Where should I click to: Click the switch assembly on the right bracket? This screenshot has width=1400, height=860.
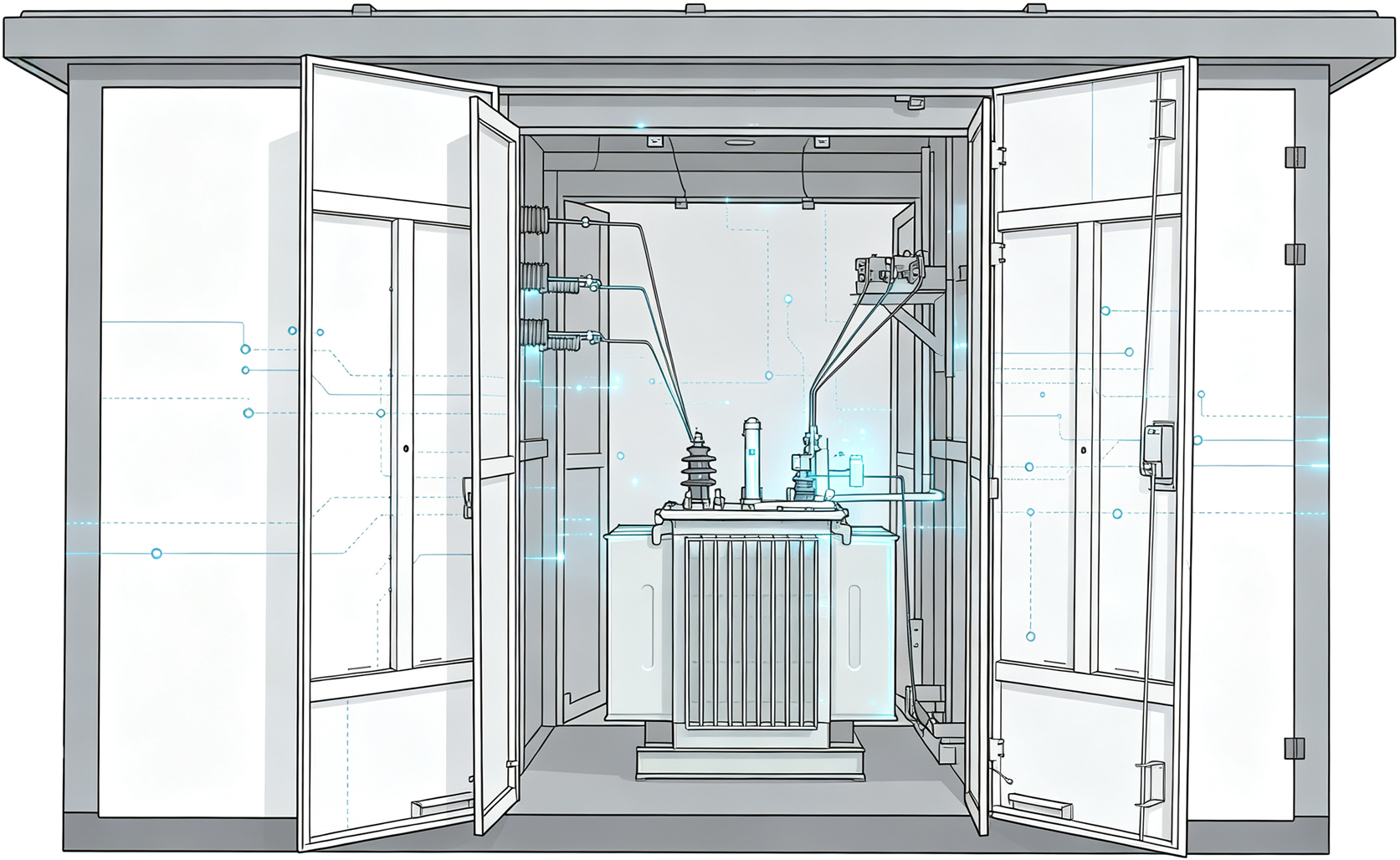tap(887, 269)
